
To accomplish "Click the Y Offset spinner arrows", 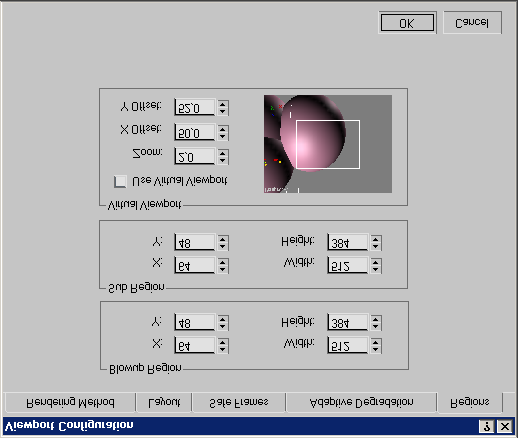I will [x=223, y=108].
